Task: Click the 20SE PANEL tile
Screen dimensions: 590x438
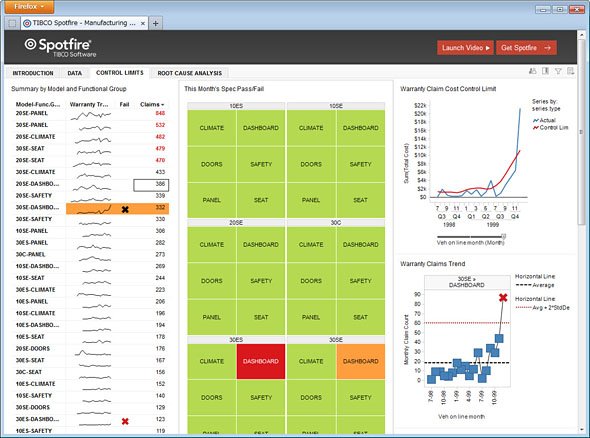Action: pyautogui.click(x=212, y=317)
